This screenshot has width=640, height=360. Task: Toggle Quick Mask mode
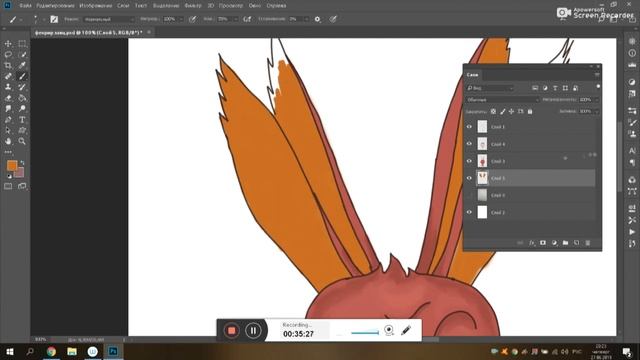[8, 186]
